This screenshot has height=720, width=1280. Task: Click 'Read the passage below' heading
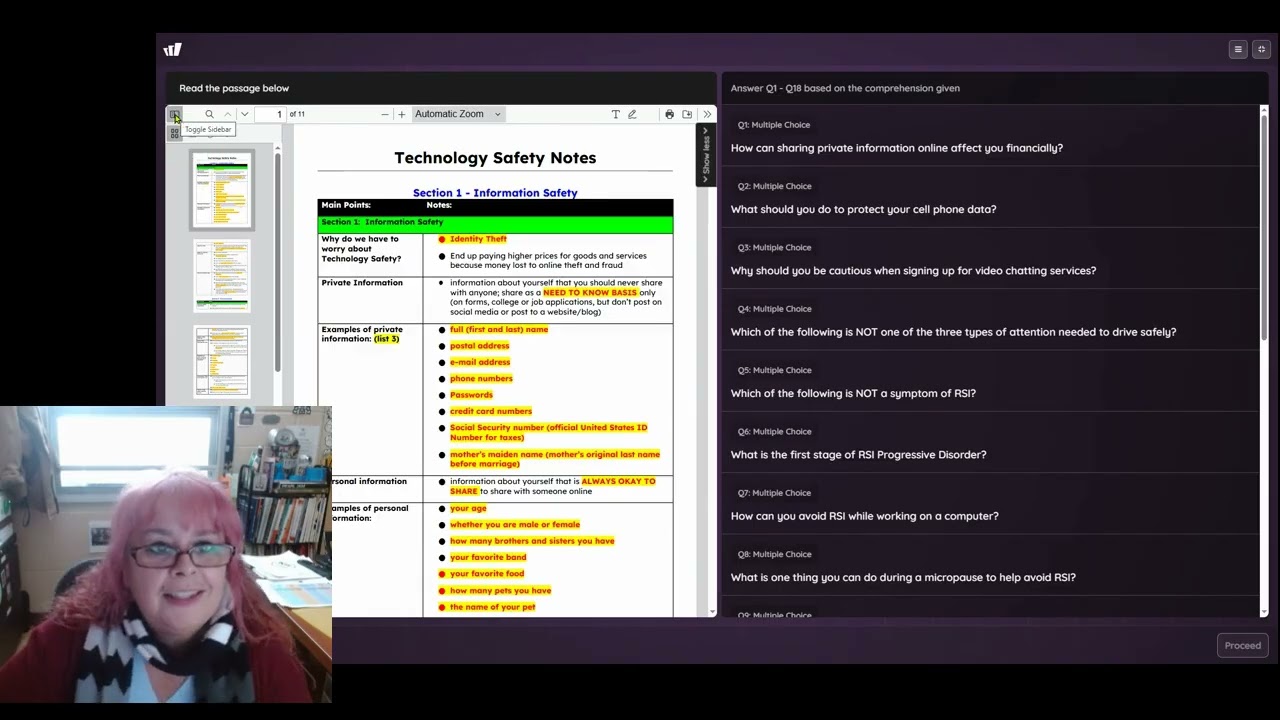(x=234, y=88)
